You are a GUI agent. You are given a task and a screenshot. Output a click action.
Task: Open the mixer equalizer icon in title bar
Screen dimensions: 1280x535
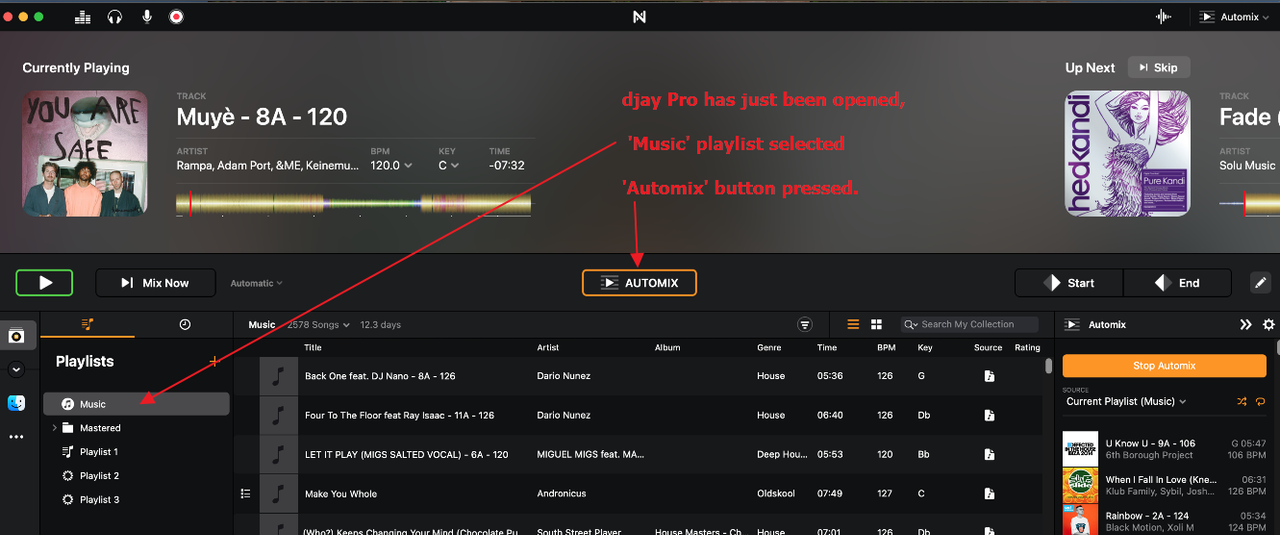(x=83, y=17)
